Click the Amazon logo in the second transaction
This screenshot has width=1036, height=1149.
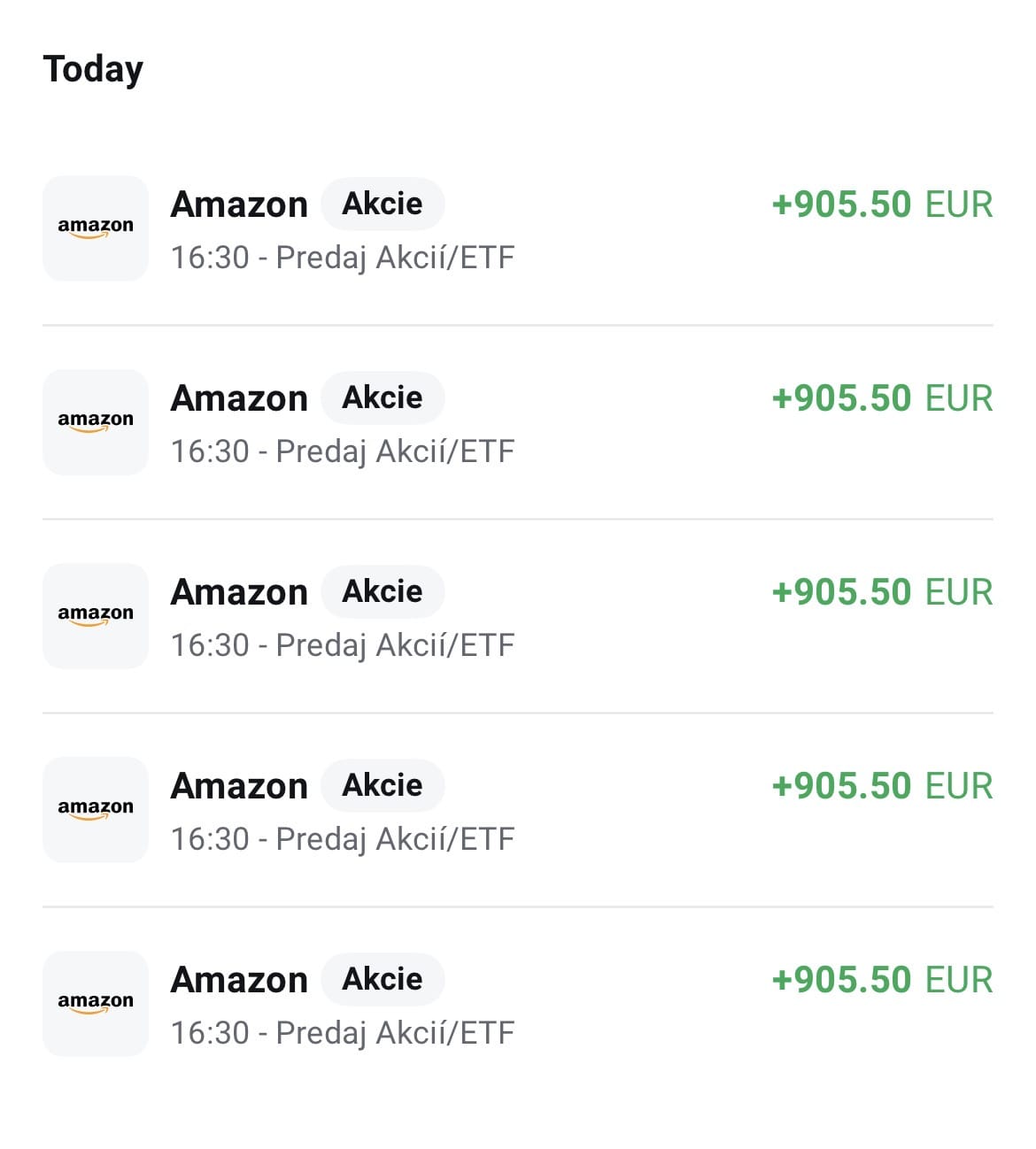pyautogui.click(x=96, y=422)
